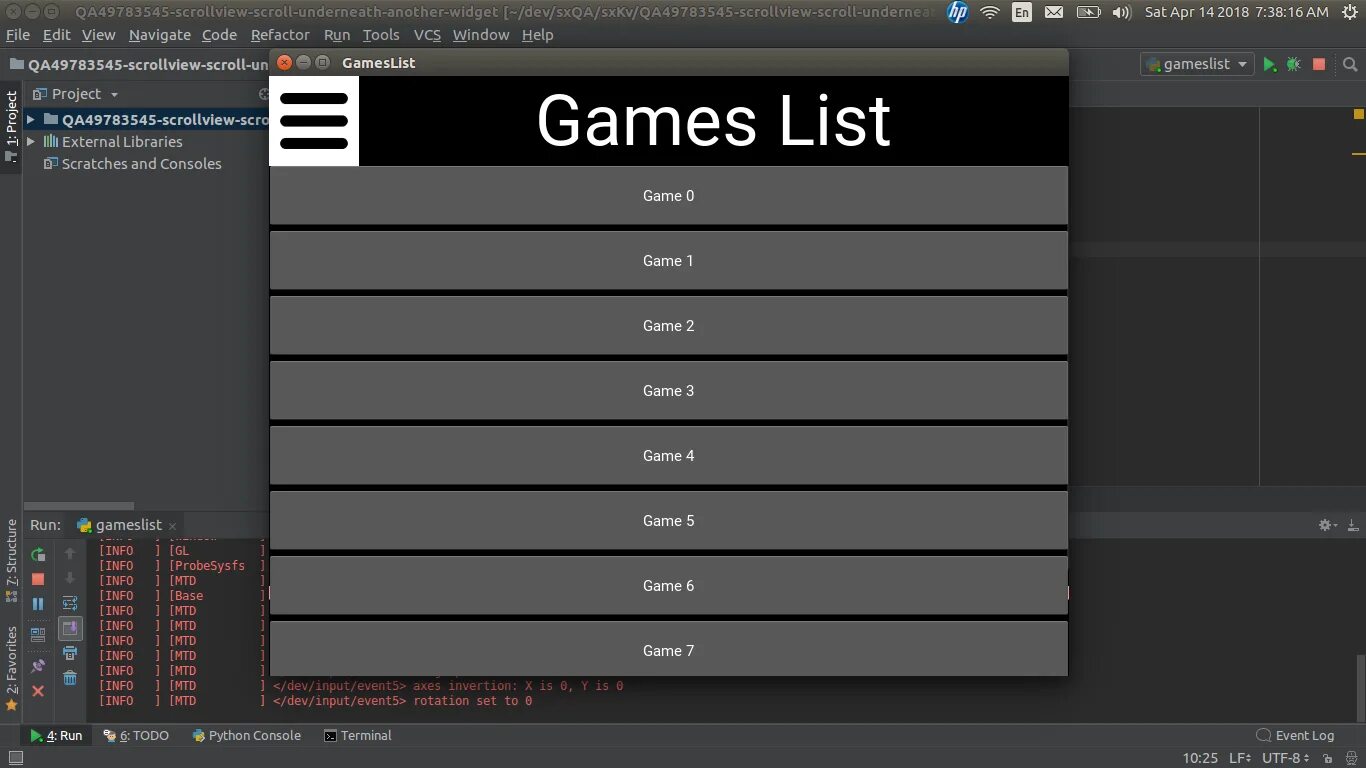1366x768 pixels.
Task: Click the Game 7 button
Action: pos(668,649)
